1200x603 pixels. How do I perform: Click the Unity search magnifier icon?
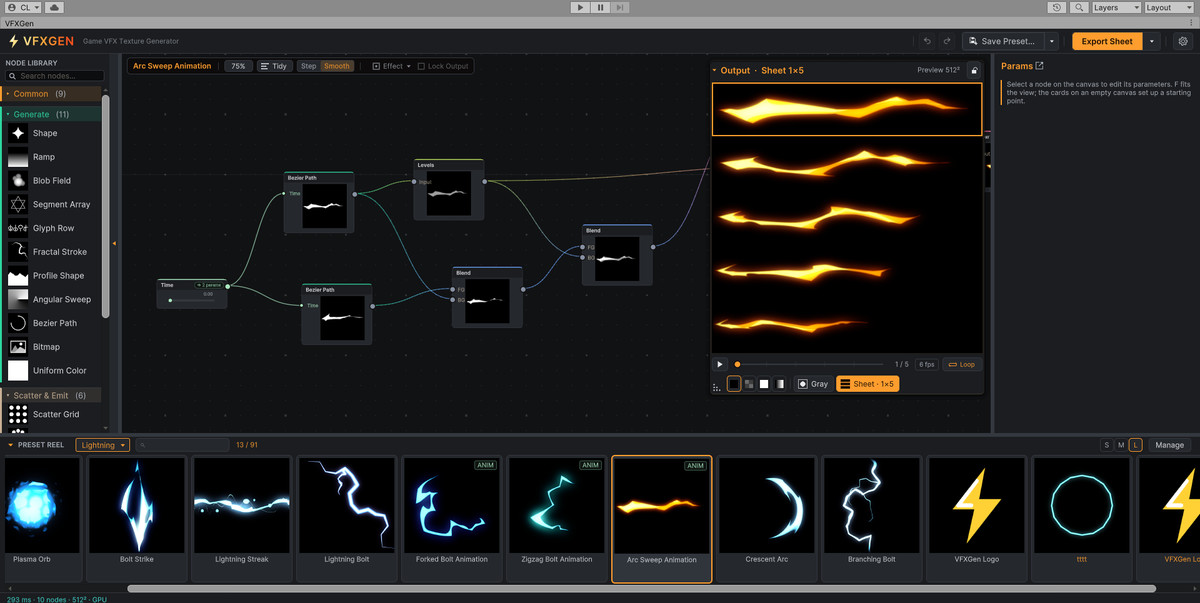point(1079,7)
